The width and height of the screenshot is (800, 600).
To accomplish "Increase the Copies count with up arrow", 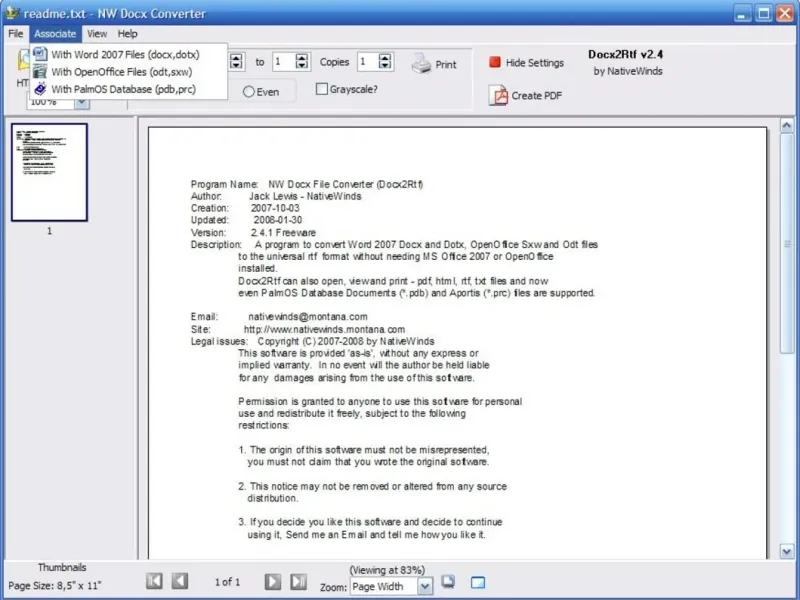I will click(x=385, y=57).
